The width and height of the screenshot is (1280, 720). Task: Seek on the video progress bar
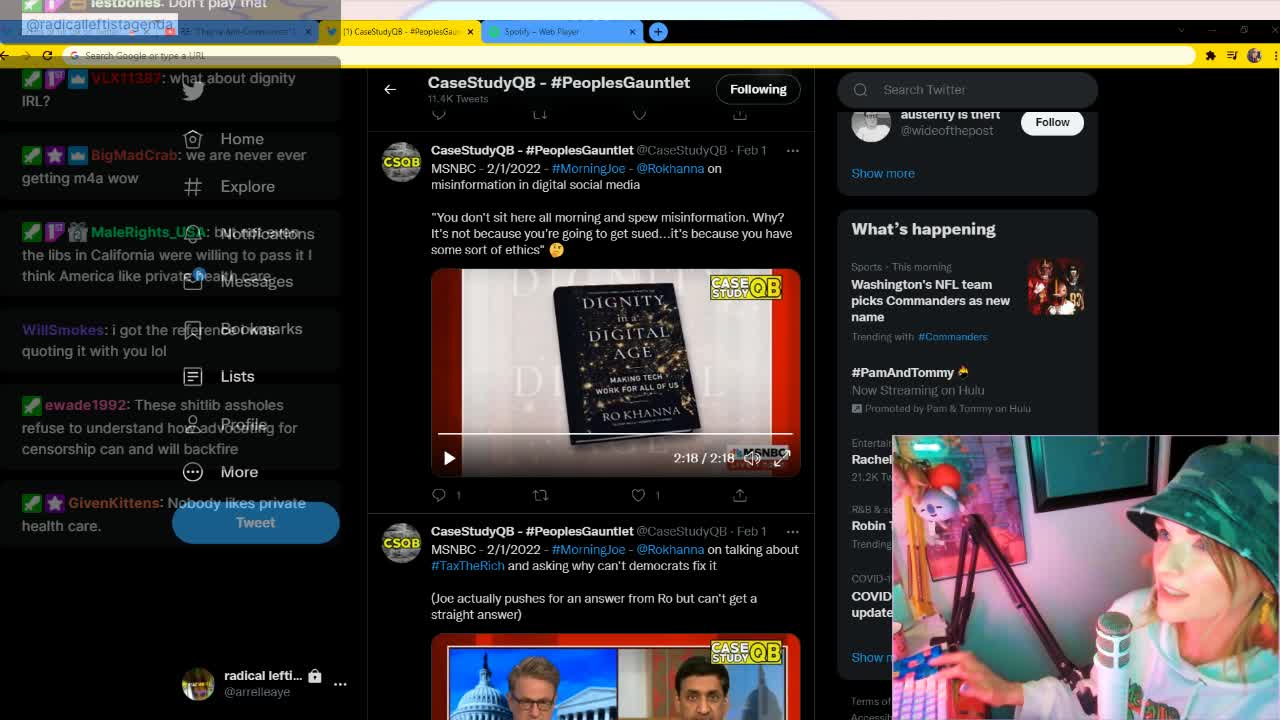[x=615, y=434]
